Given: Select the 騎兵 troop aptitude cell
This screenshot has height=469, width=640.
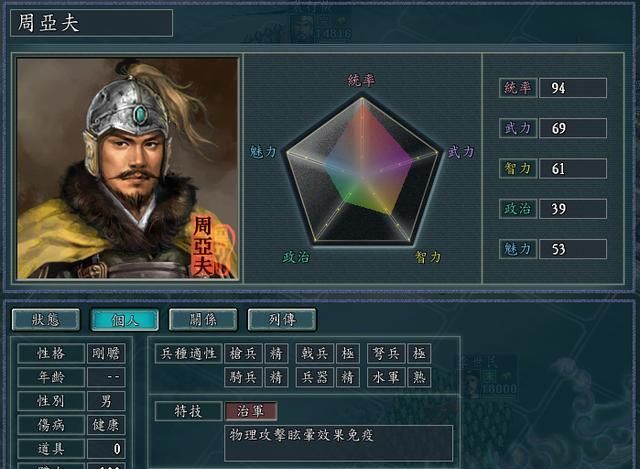Looking at the screenshot, I should tap(243, 377).
